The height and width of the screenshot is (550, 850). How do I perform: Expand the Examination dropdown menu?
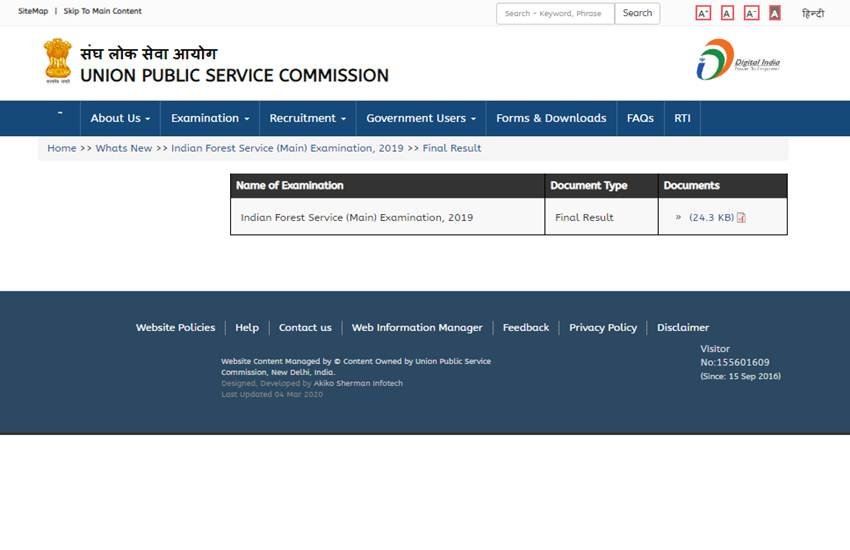tap(210, 118)
